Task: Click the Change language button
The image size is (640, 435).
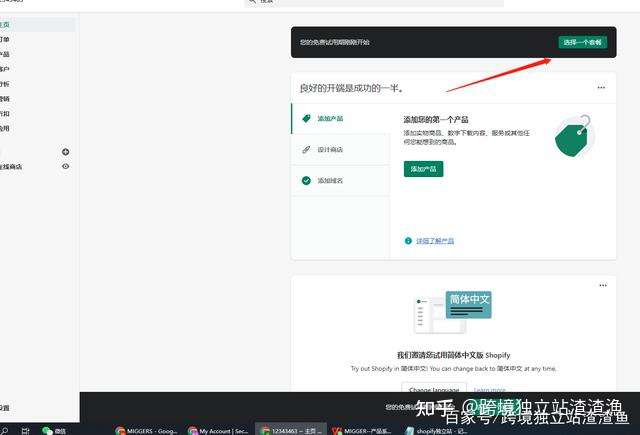Action: click(x=434, y=390)
